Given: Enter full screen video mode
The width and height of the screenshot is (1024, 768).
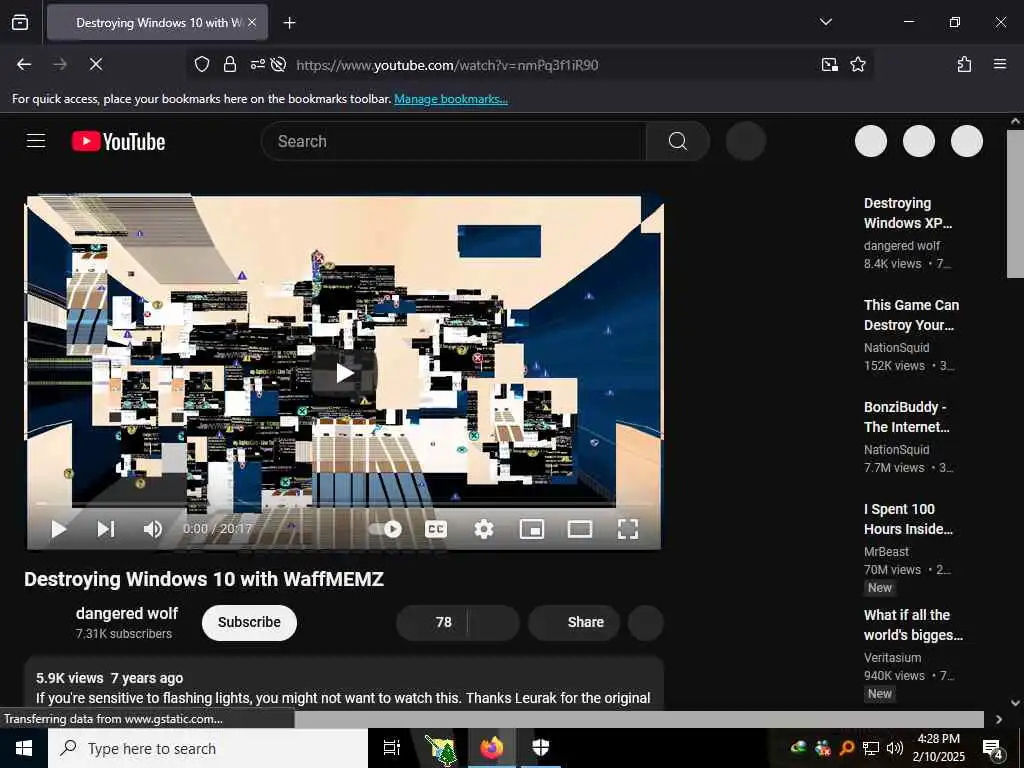Looking at the screenshot, I should tap(628, 529).
